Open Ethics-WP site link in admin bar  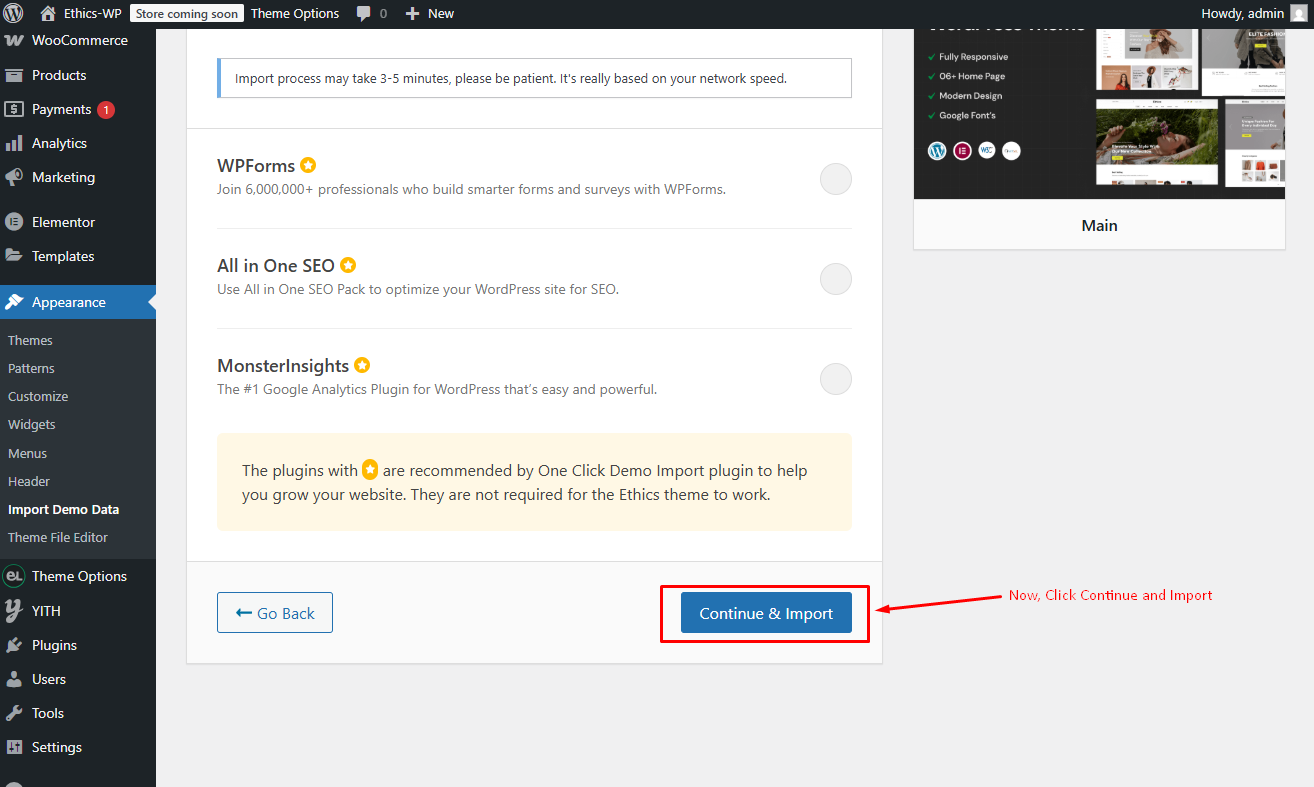click(x=81, y=13)
